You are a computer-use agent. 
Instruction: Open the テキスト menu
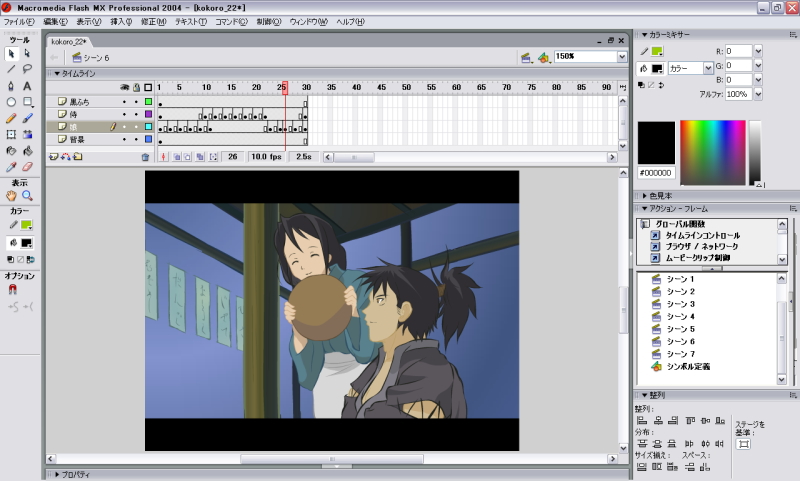coord(191,22)
